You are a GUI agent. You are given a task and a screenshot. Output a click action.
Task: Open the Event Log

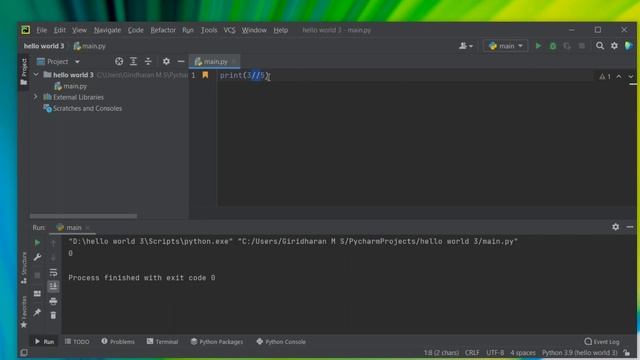(602, 342)
